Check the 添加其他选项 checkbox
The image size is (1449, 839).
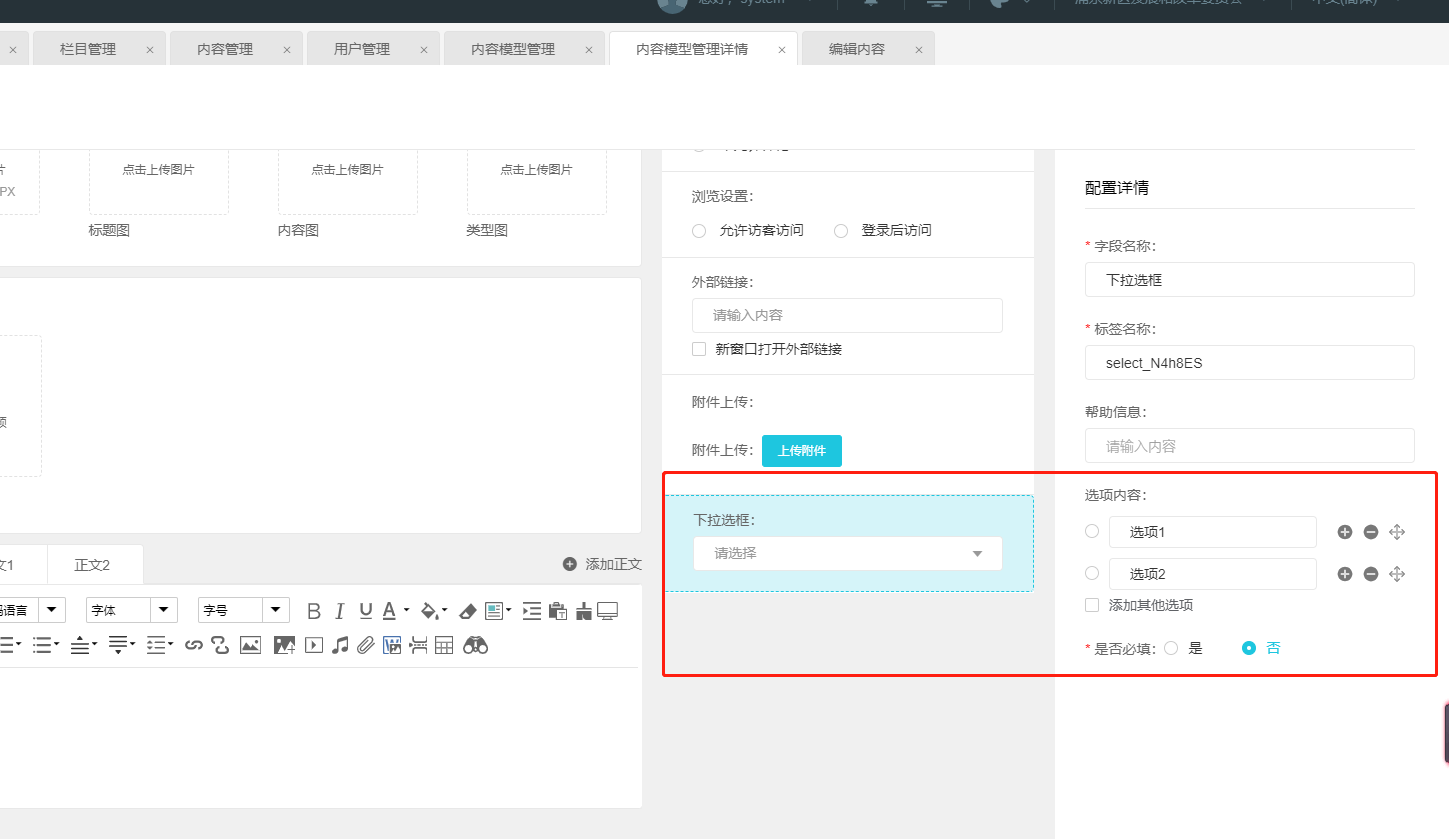(x=1092, y=605)
